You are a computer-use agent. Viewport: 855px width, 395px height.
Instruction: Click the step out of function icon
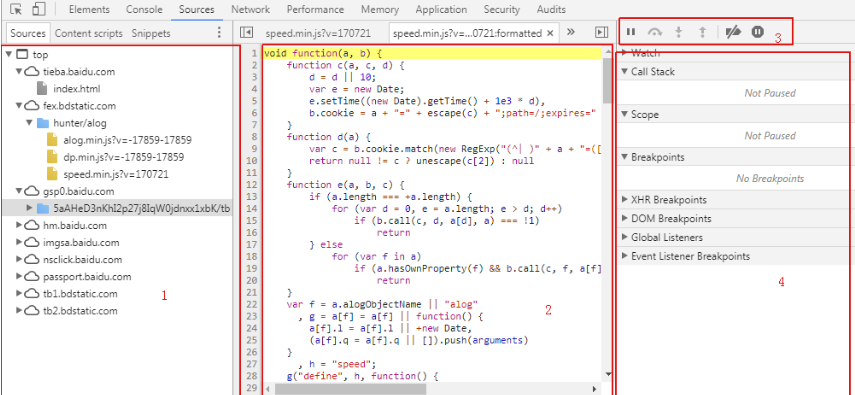click(x=702, y=32)
